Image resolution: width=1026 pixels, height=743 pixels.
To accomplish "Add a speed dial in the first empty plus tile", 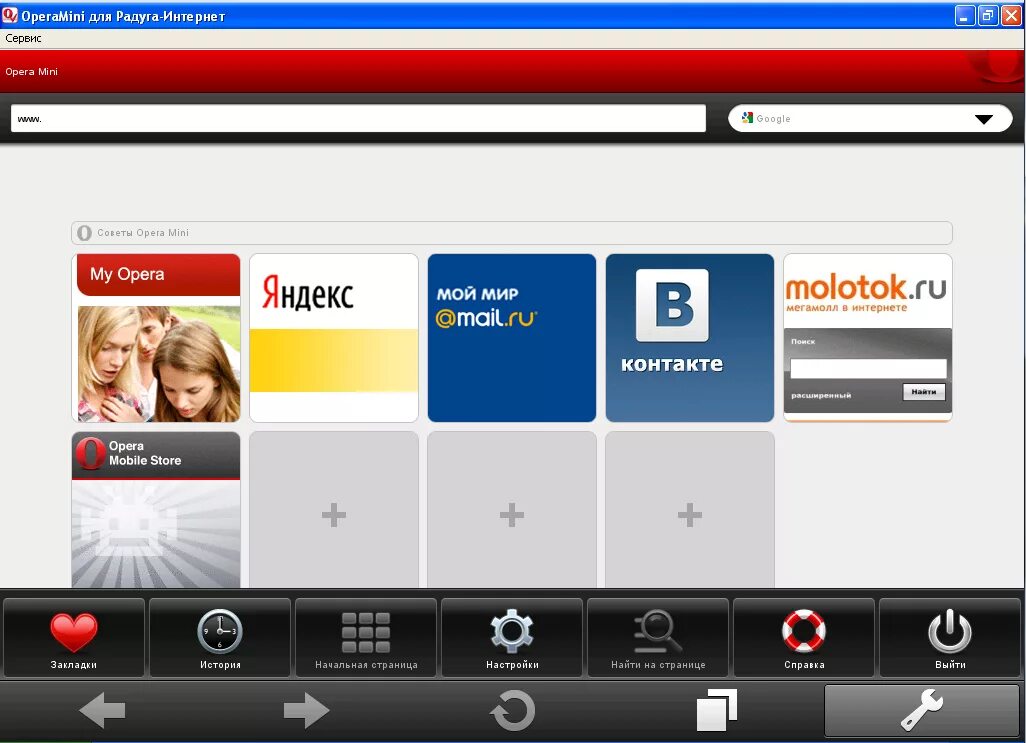I will [x=334, y=510].
